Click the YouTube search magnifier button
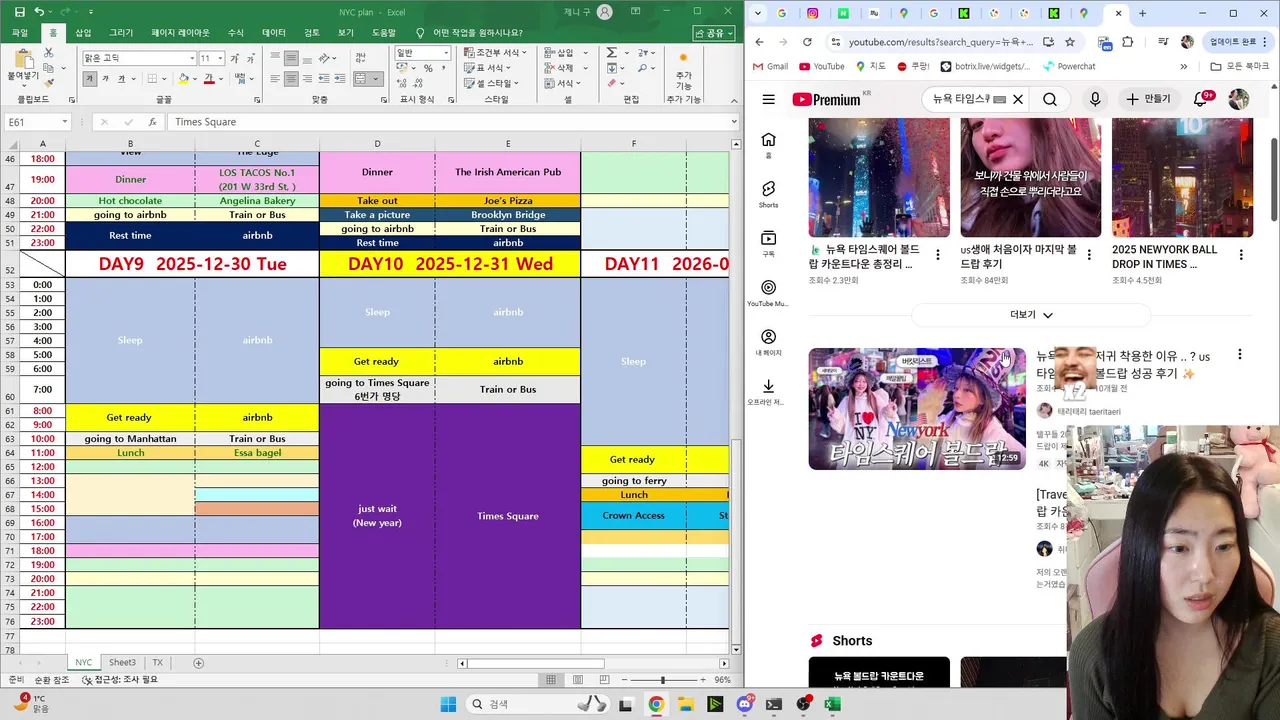The width and height of the screenshot is (1280, 720). tap(1050, 99)
